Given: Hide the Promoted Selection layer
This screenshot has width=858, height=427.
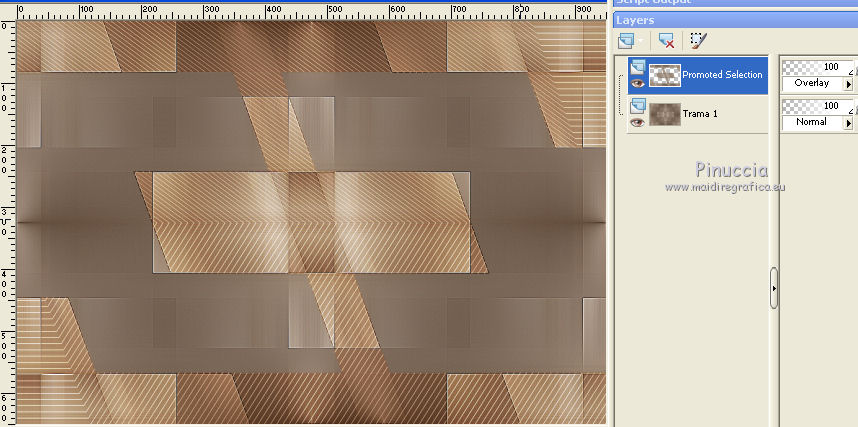Looking at the screenshot, I should [x=637, y=83].
